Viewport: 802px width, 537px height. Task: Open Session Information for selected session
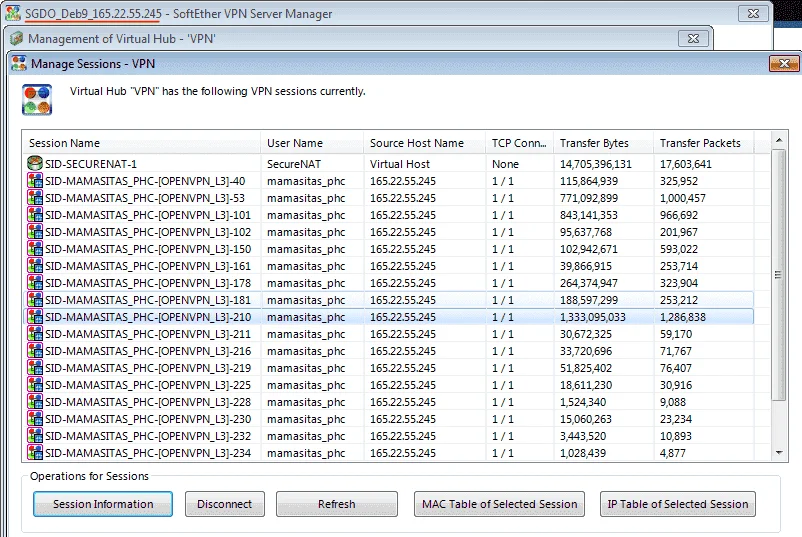pyautogui.click(x=103, y=504)
